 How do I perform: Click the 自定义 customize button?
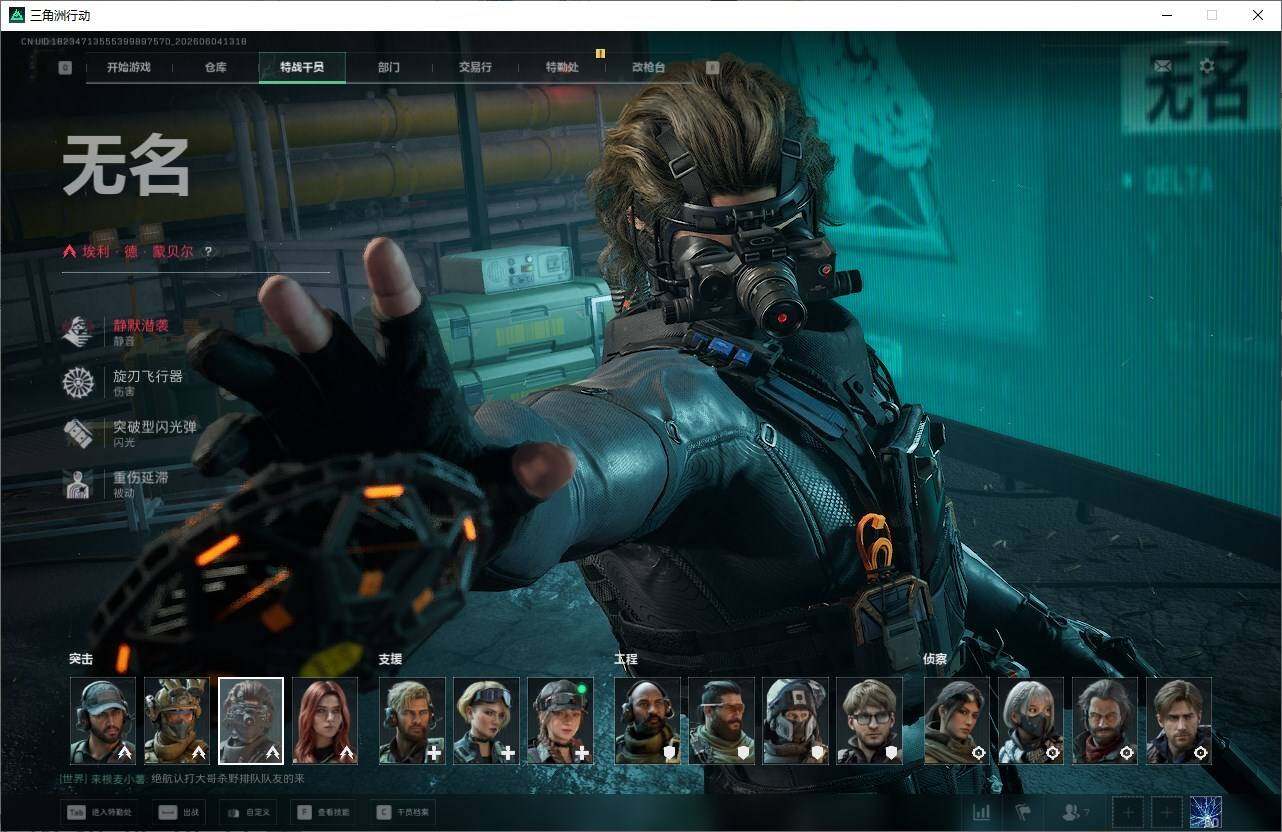[248, 812]
